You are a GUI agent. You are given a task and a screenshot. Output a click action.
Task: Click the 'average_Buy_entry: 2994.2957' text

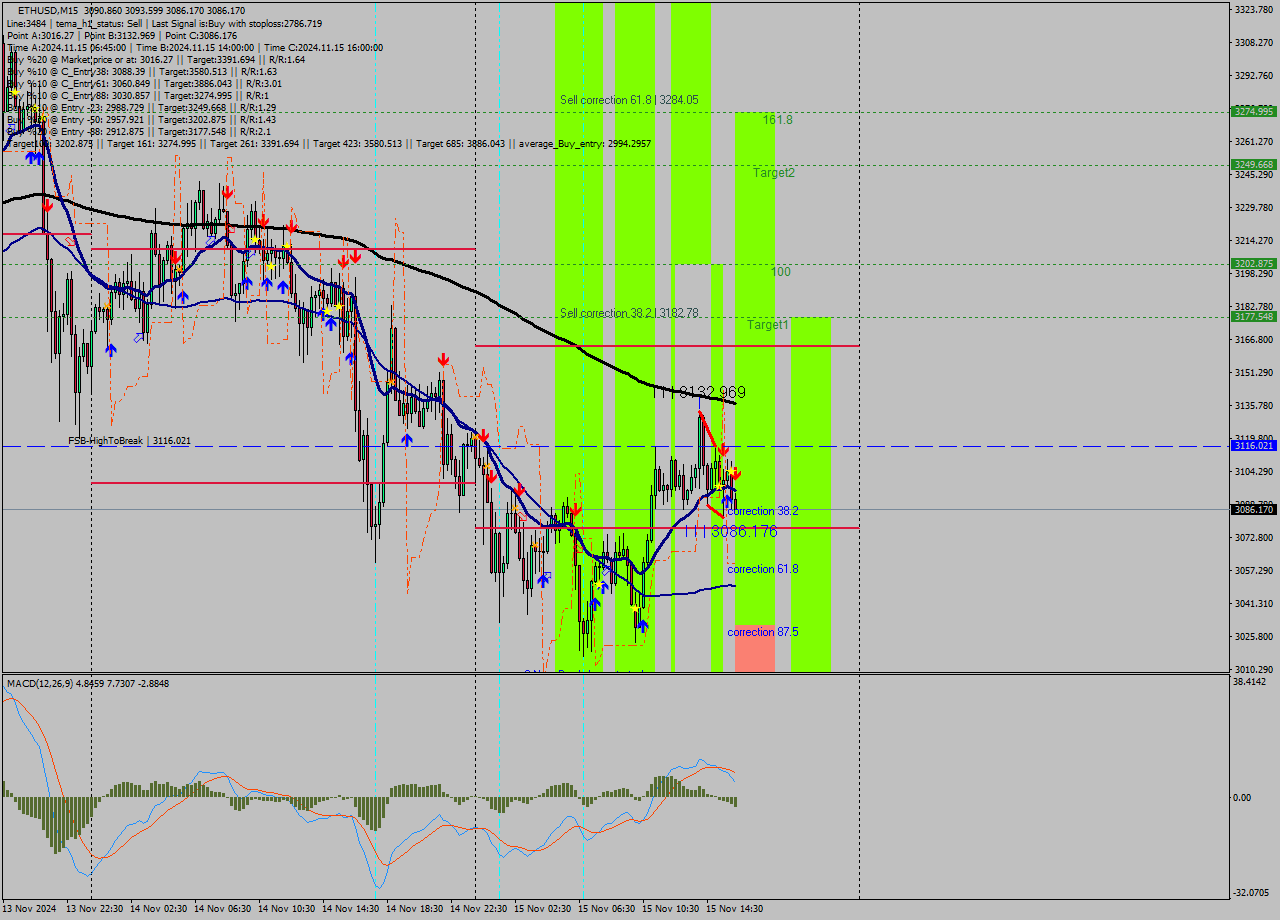click(x=586, y=144)
